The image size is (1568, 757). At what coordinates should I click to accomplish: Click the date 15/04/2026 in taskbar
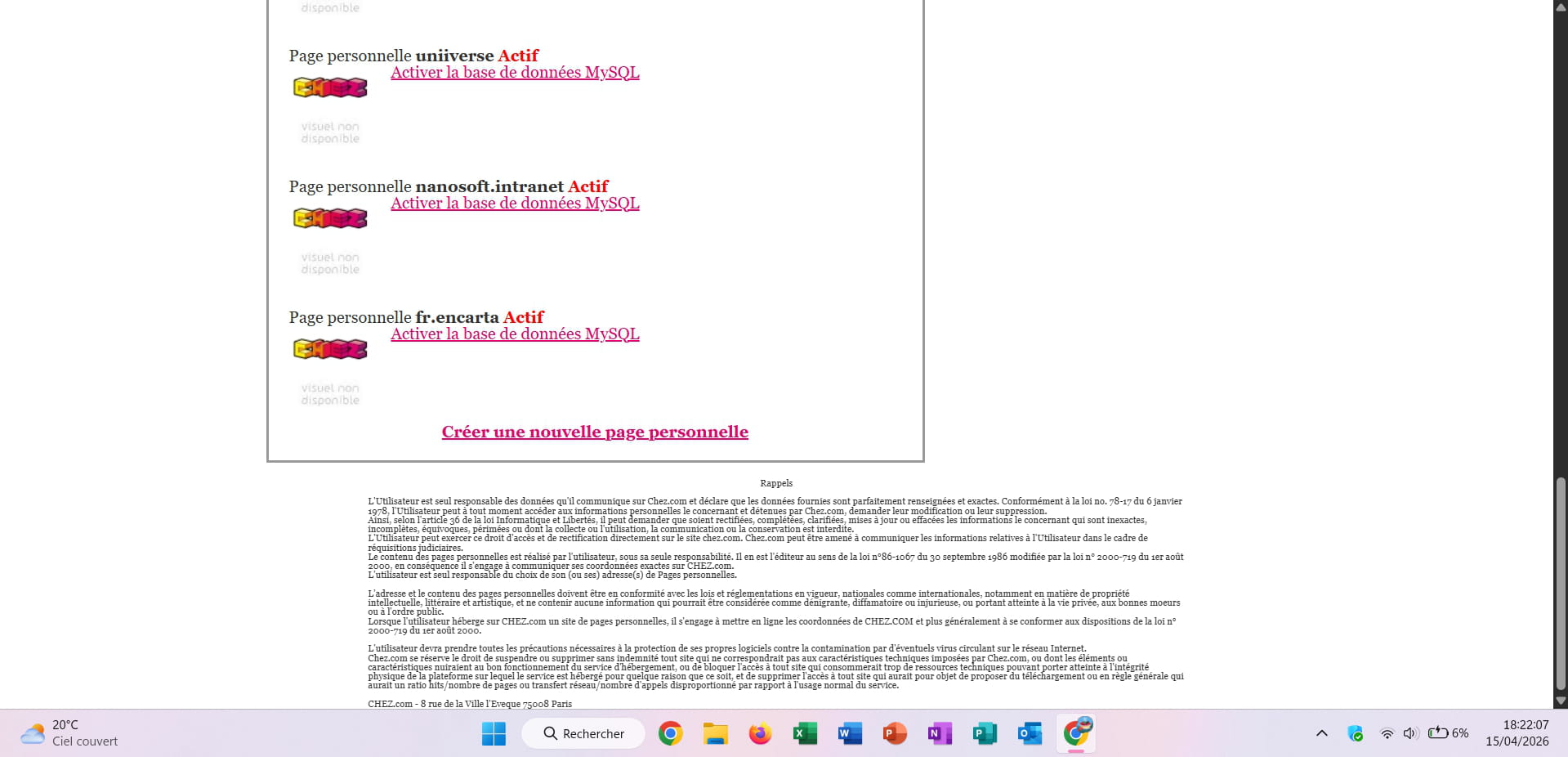pos(1517,741)
